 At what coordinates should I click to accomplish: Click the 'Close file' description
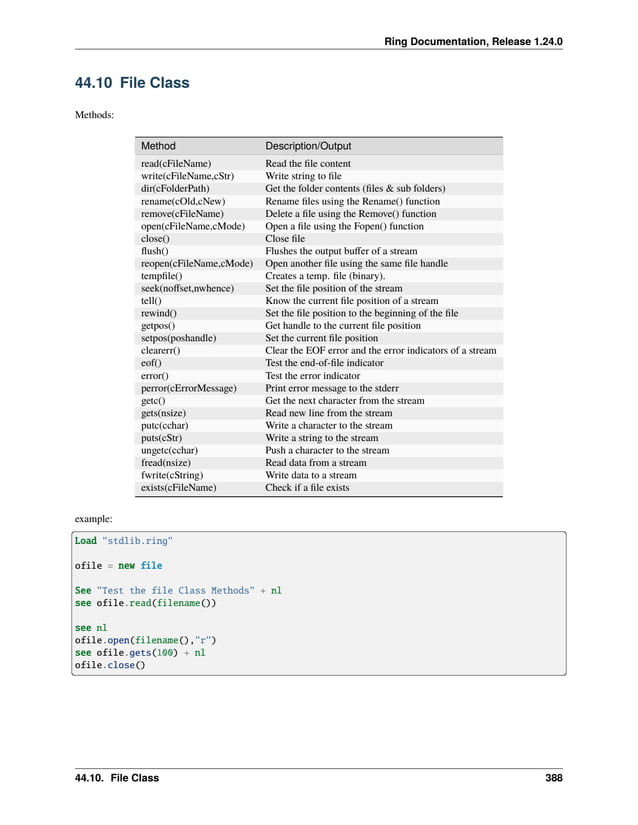coord(285,238)
